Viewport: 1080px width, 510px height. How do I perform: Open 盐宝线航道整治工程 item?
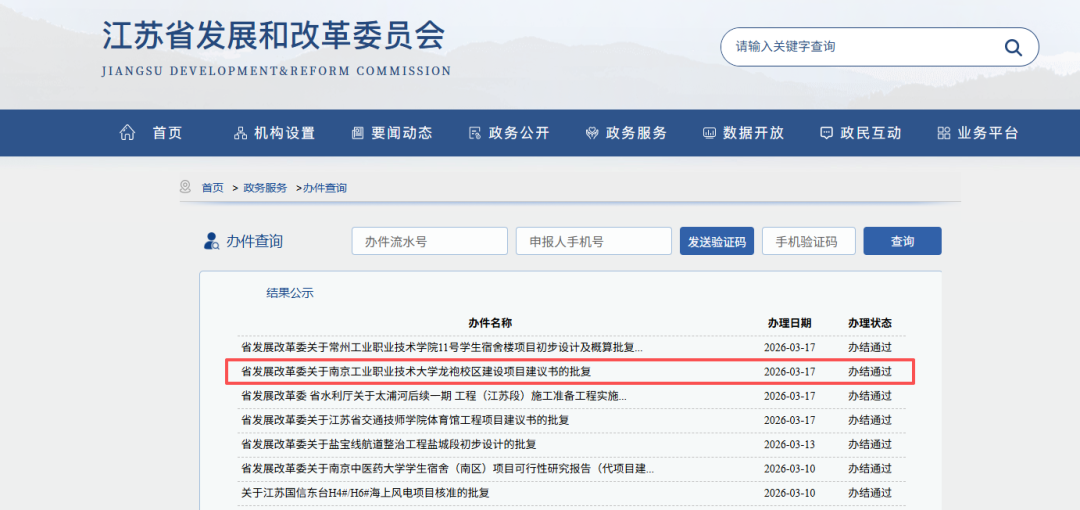click(x=388, y=444)
